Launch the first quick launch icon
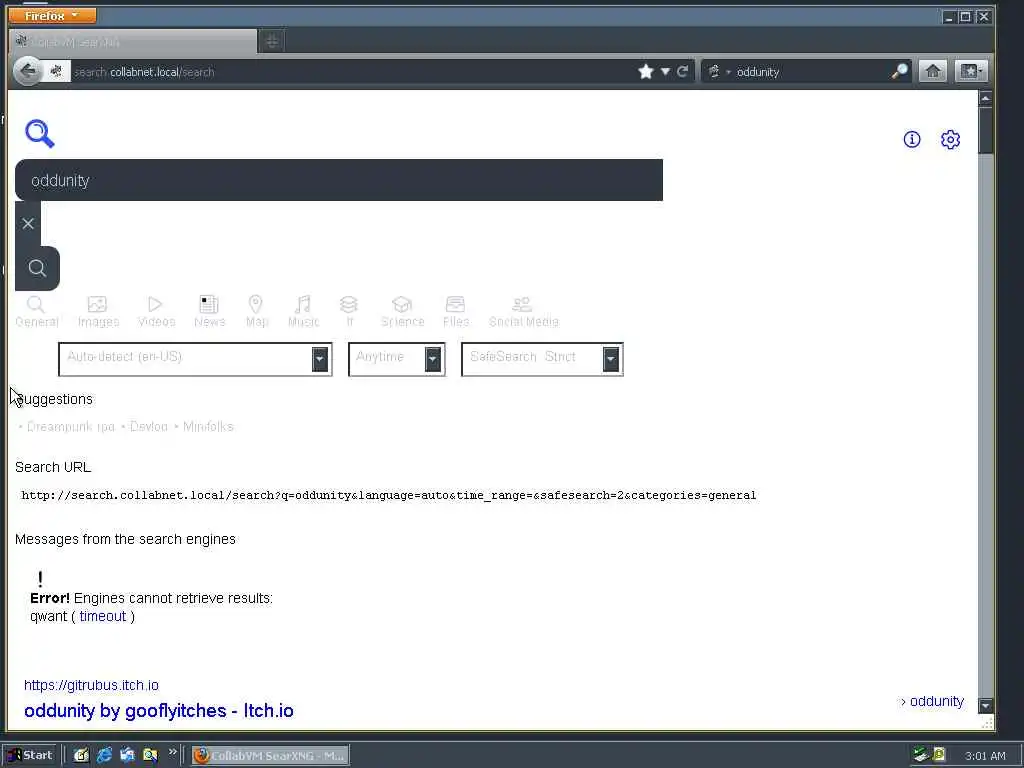The height and width of the screenshot is (768, 1024). click(x=81, y=755)
